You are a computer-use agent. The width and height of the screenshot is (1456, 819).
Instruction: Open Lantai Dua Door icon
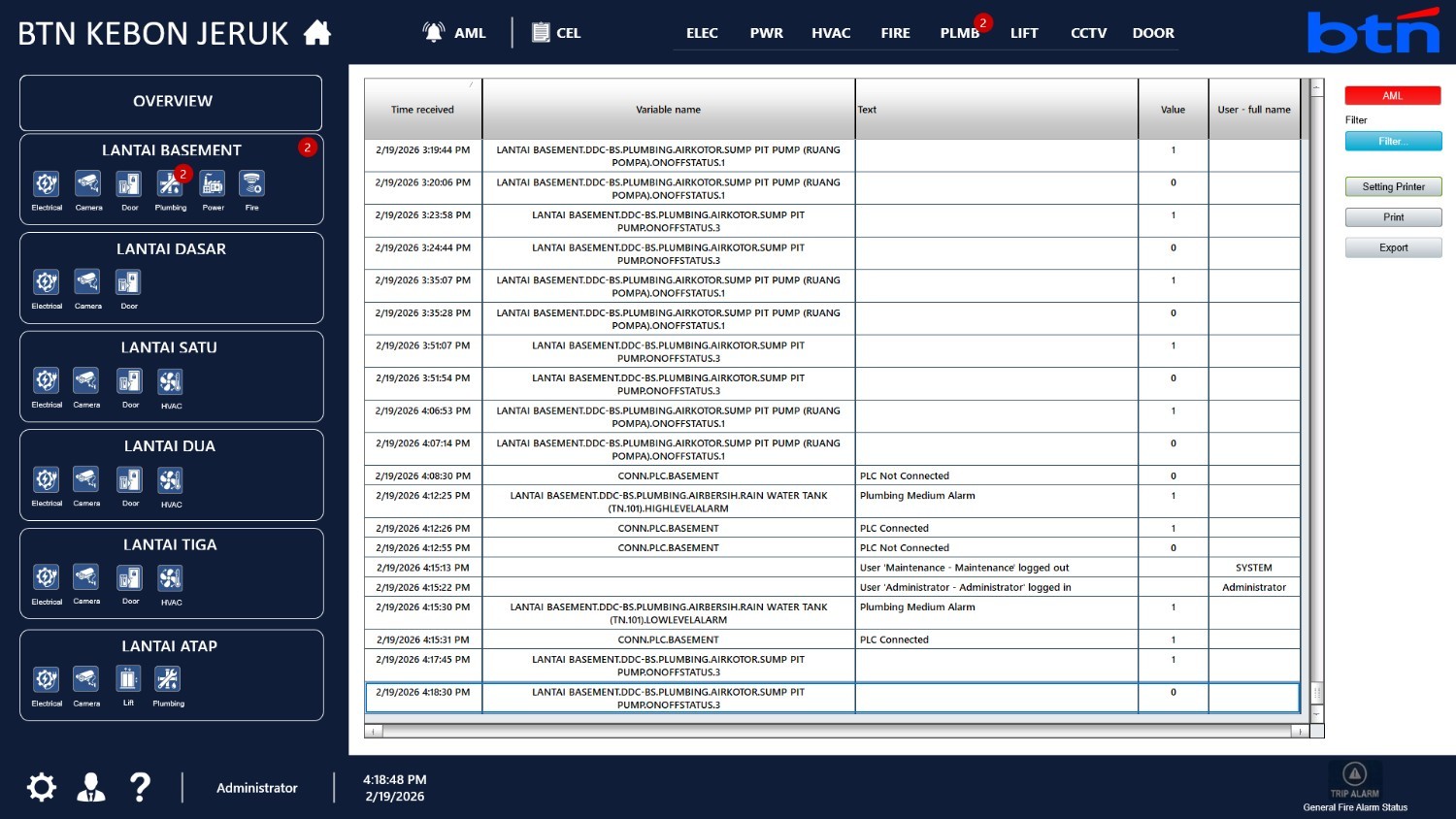[x=130, y=479]
